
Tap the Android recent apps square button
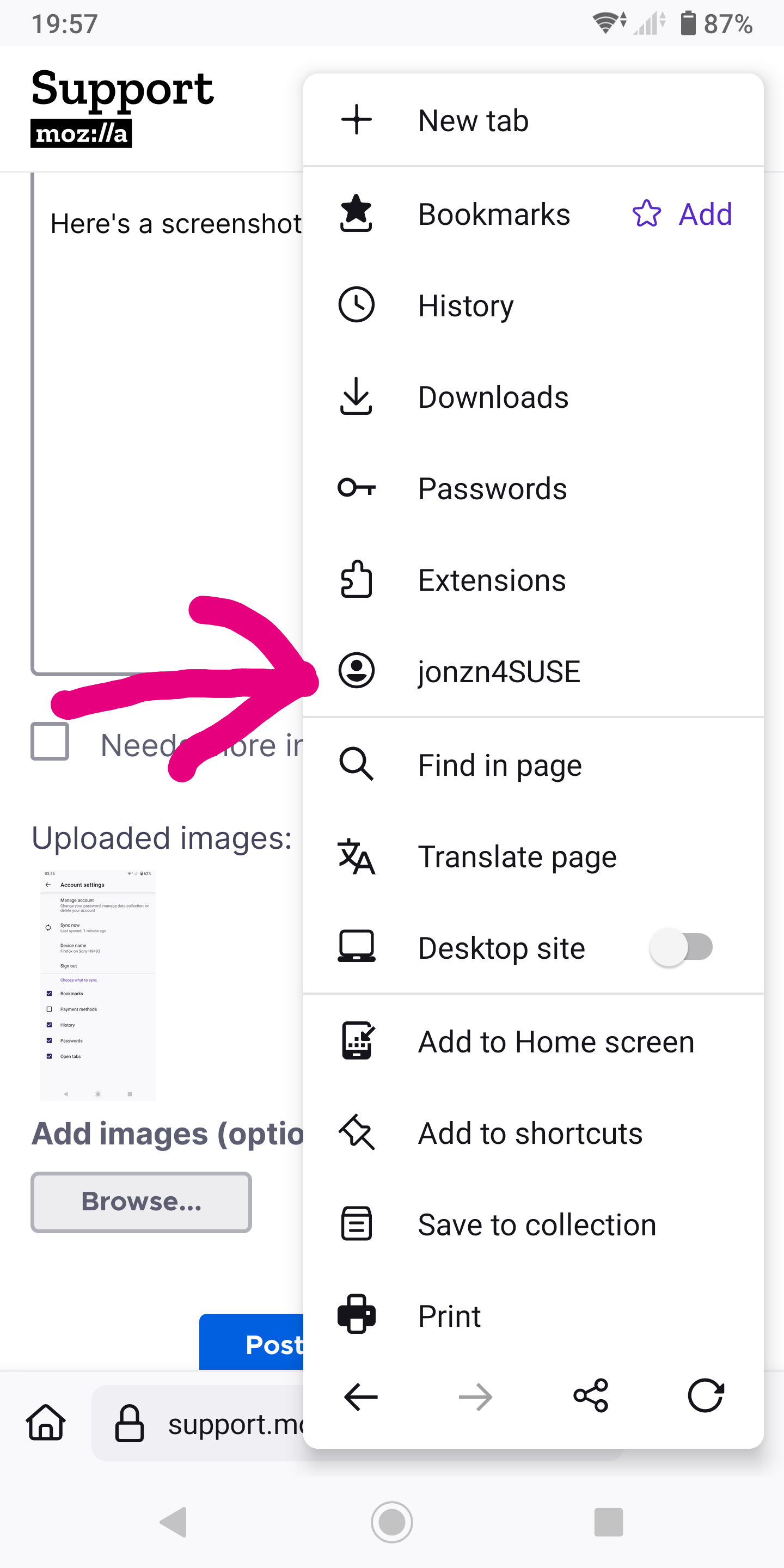click(608, 1522)
